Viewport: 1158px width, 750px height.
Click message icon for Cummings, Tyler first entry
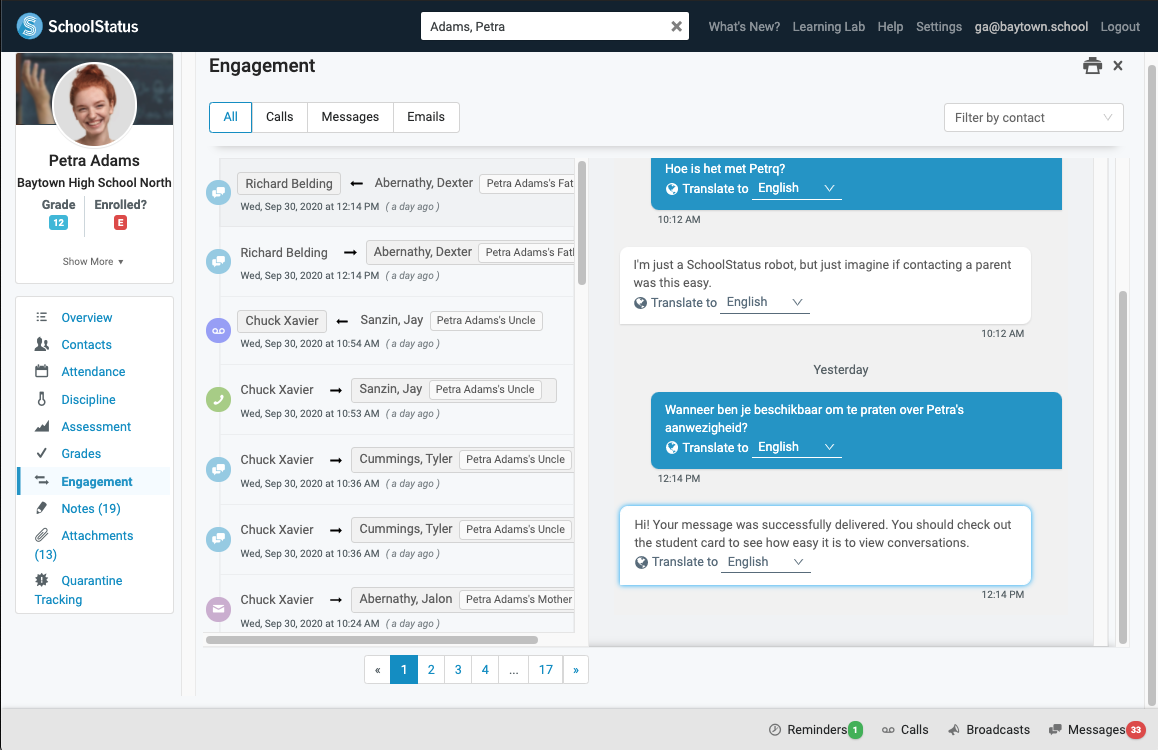click(x=218, y=469)
